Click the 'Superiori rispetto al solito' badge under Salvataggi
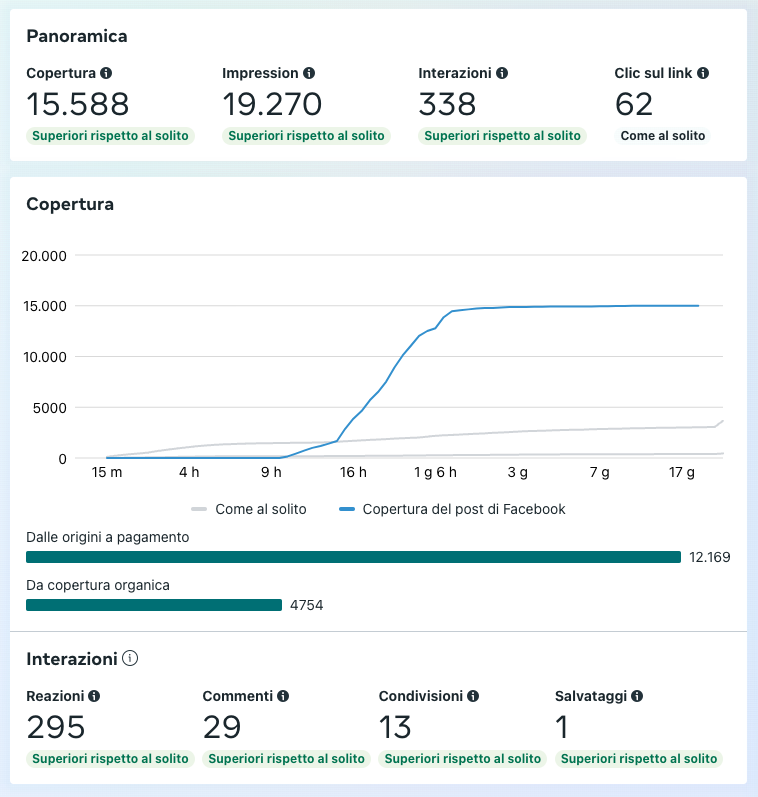 [637, 759]
